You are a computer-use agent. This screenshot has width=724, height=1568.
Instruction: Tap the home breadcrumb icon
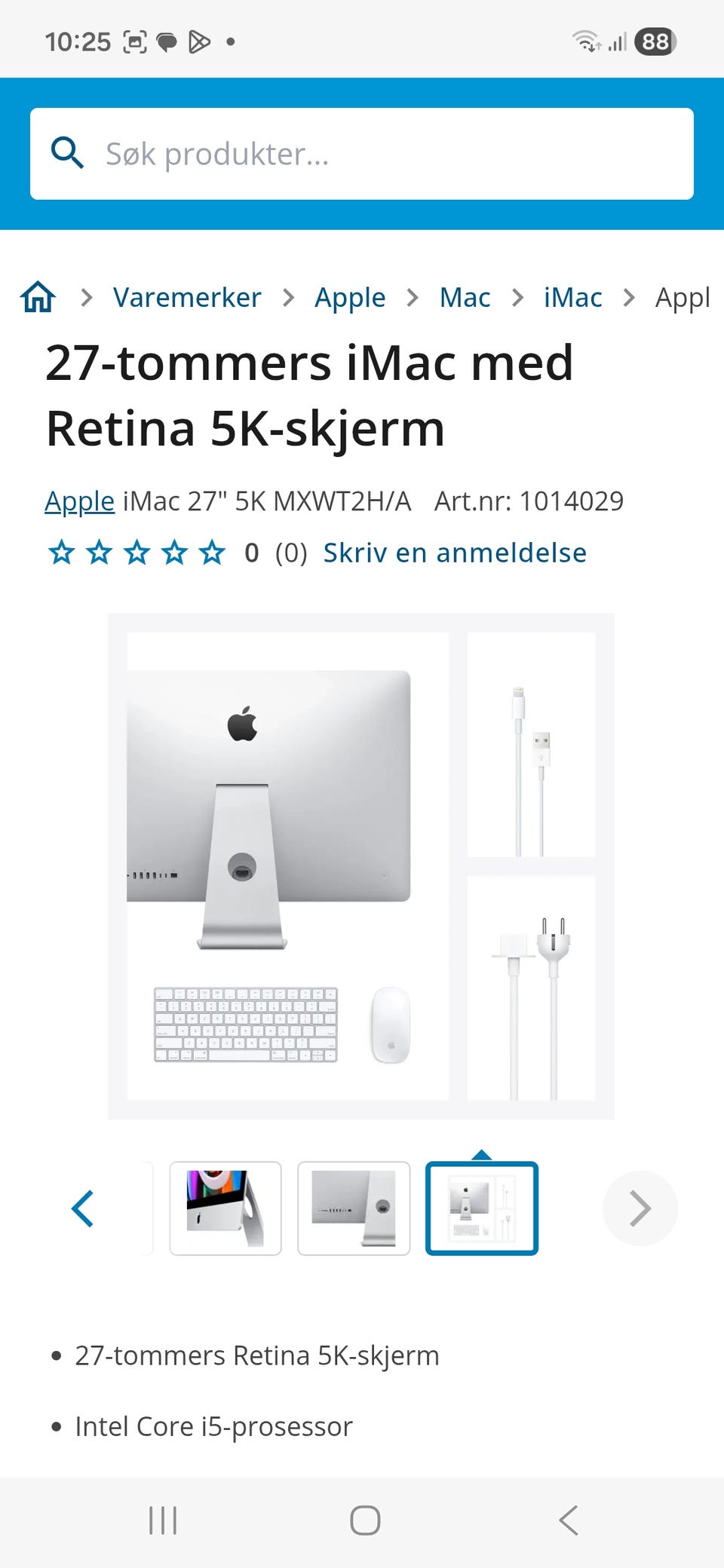[x=38, y=297]
